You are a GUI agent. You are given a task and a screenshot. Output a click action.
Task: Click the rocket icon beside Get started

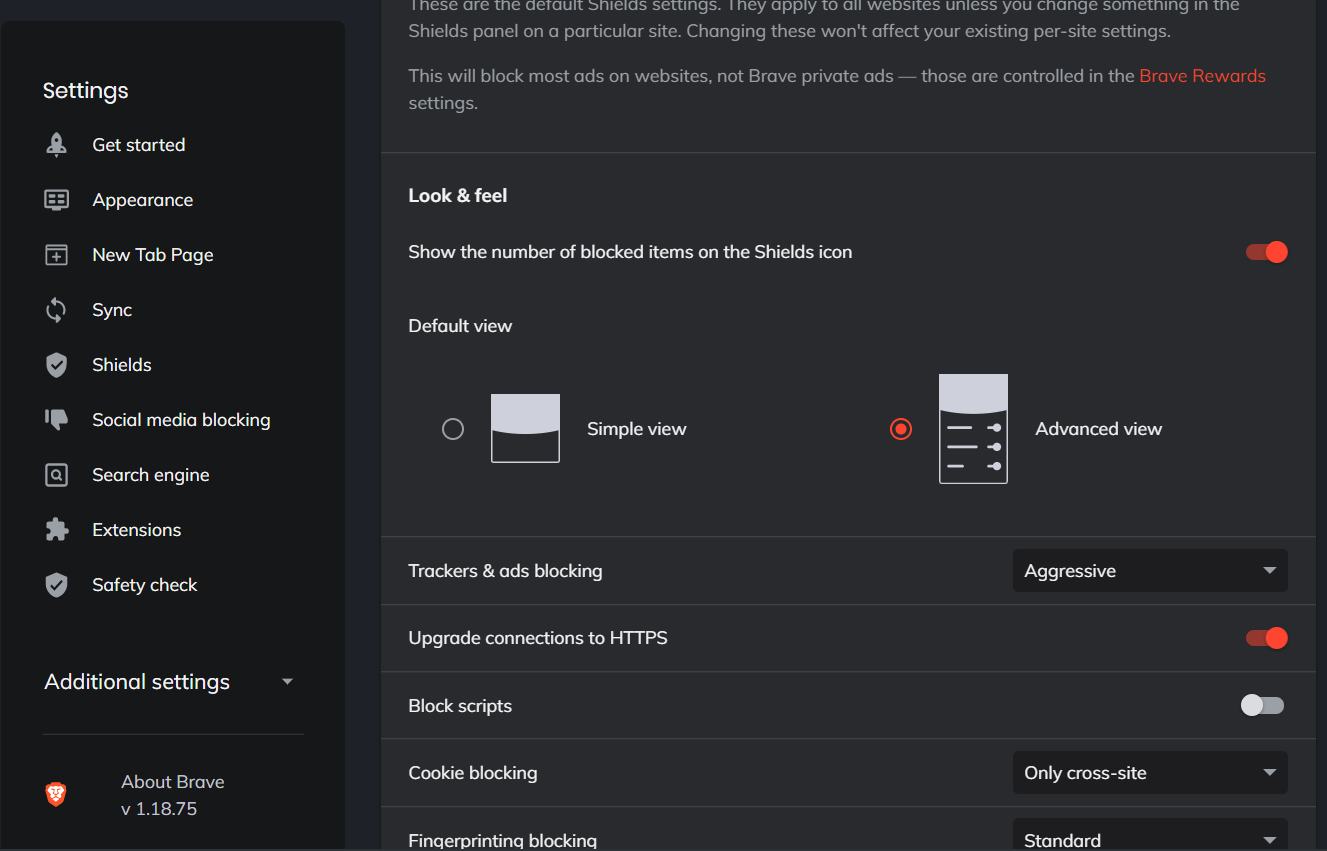coord(57,145)
